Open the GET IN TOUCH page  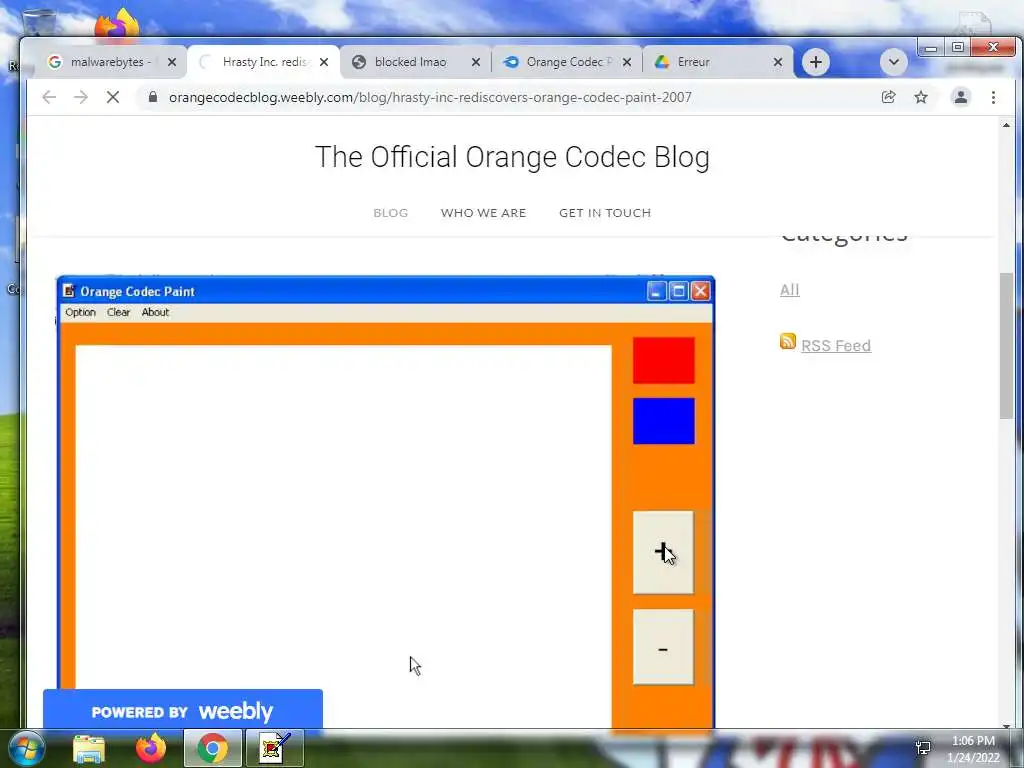tap(605, 213)
